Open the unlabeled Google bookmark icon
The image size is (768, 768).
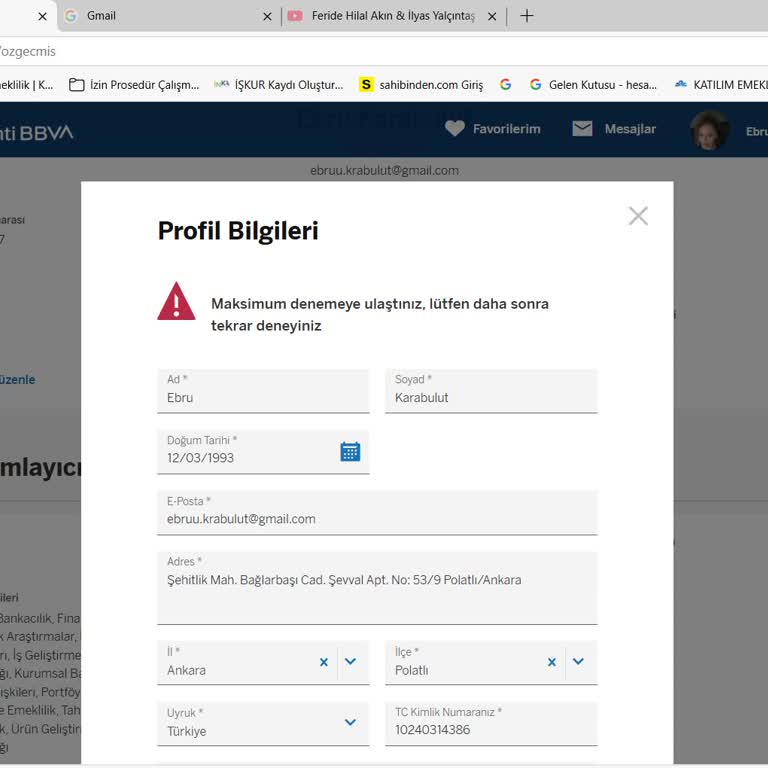505,85
